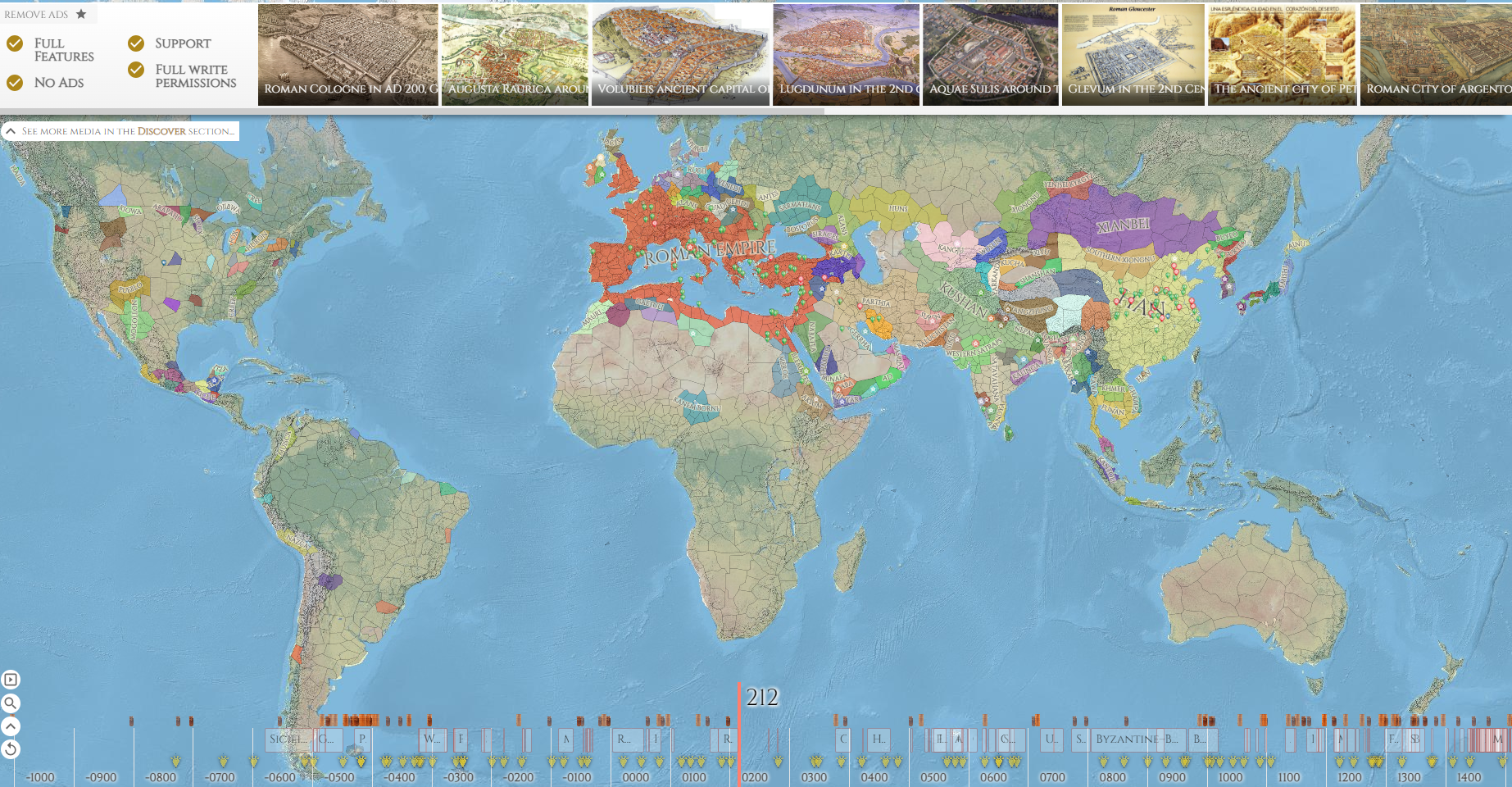Click the checkmark icon beside No Ads

[x=15, y=83]
